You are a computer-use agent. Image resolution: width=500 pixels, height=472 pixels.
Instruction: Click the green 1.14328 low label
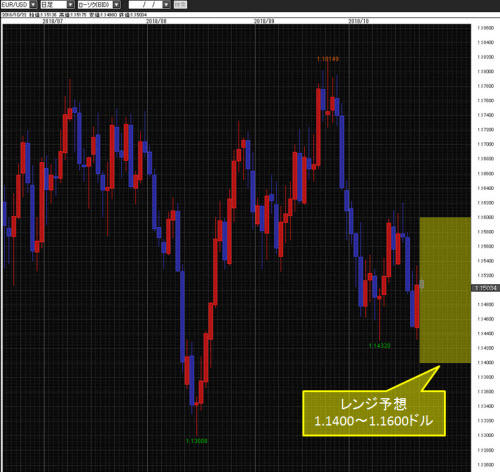pos(380,346)
